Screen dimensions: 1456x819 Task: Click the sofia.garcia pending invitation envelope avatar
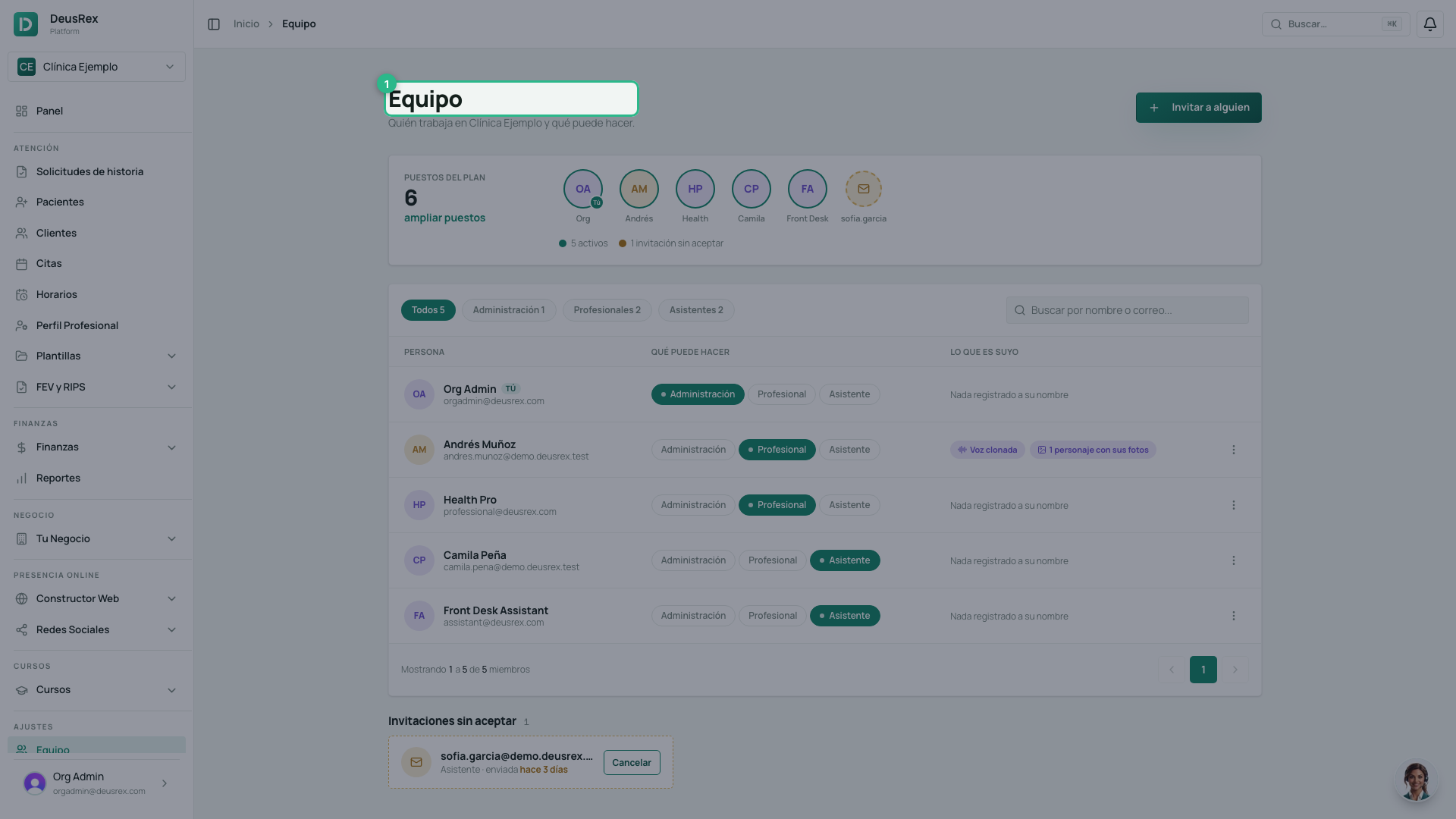pos(863,189)
